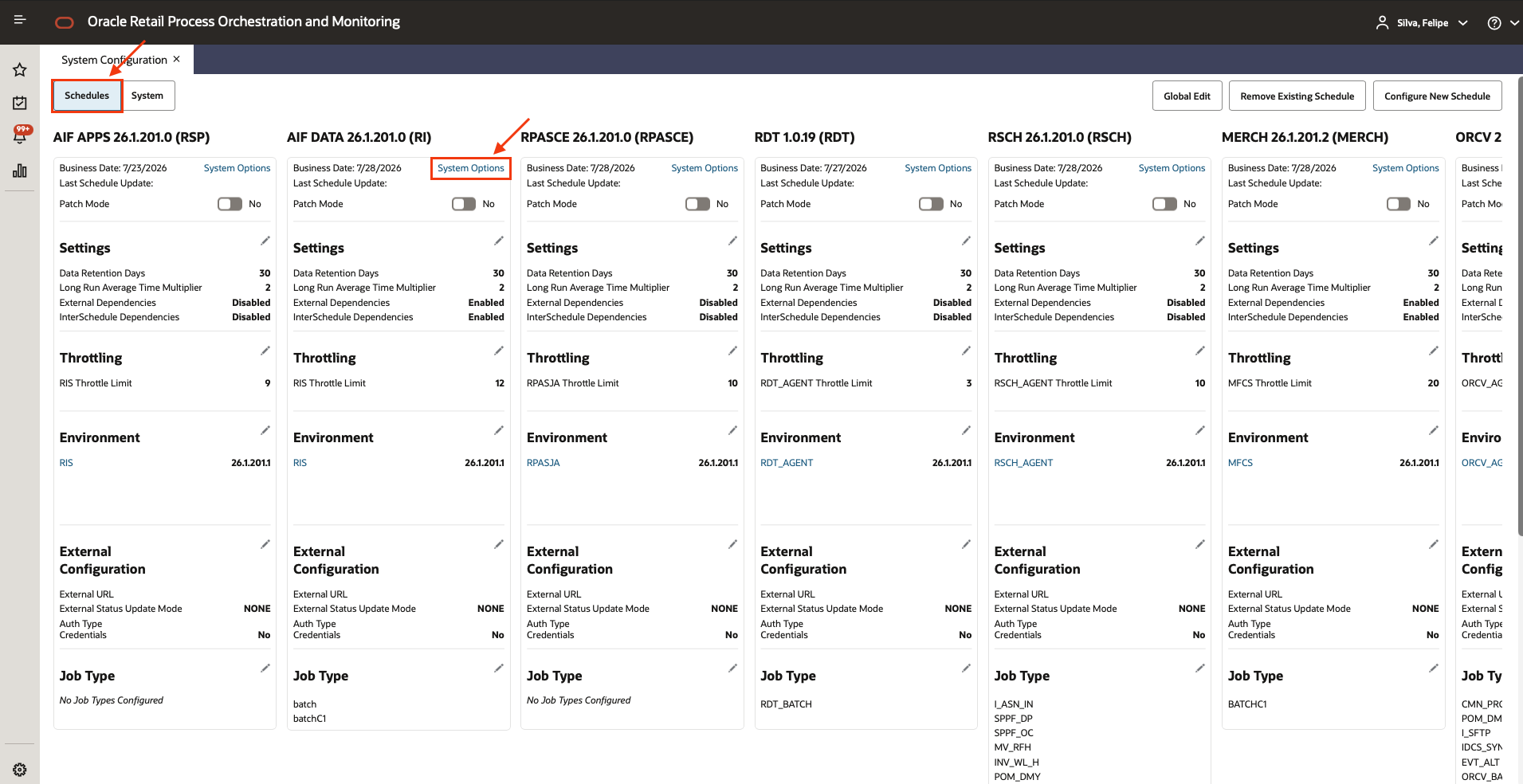The height and width of the screenshot is (784, 1523).
Task: Open the Tasks clipboard icon in sidebar
Action: coord(20,103)
